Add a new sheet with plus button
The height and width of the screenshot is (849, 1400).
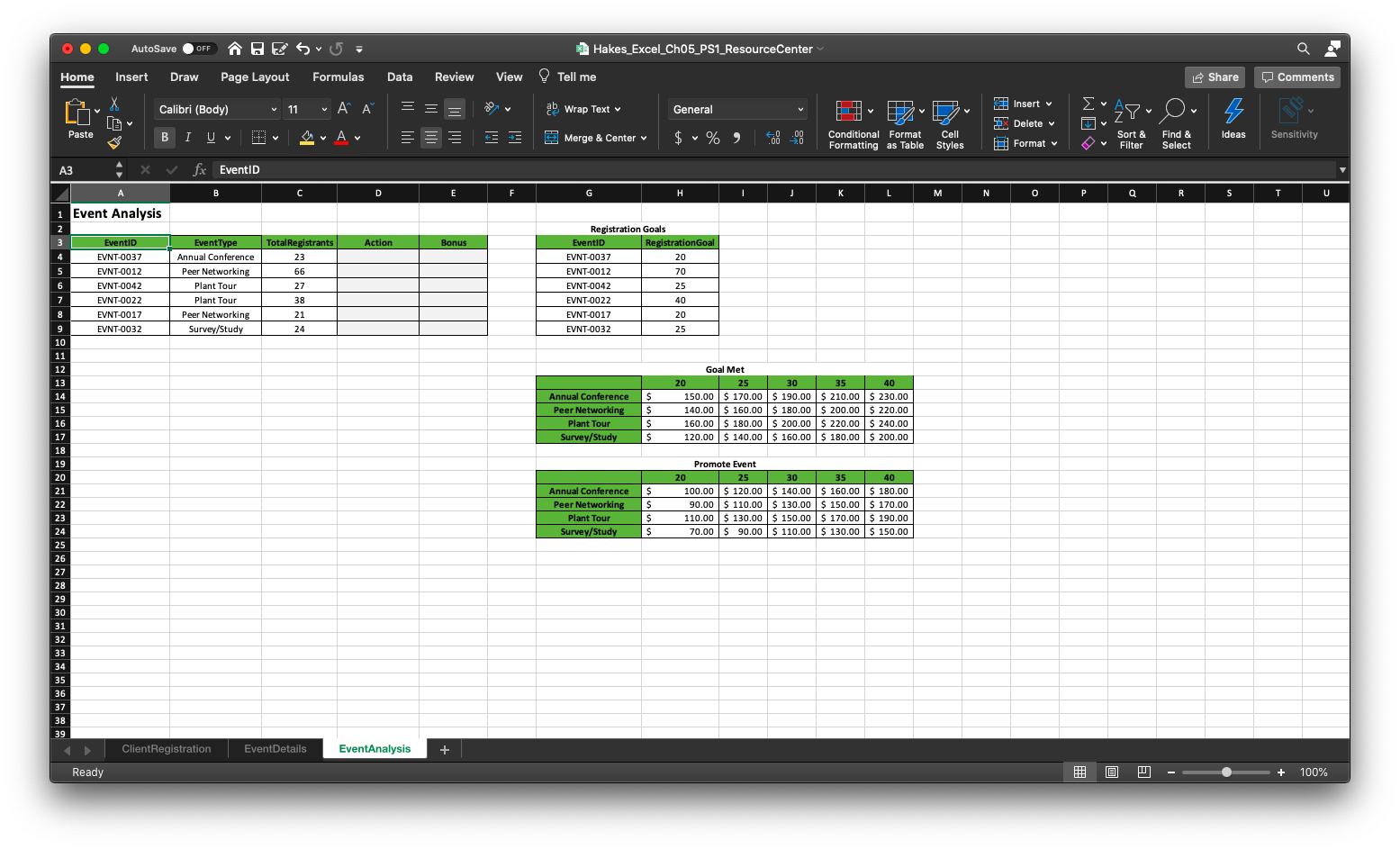(x=444, y=750)
